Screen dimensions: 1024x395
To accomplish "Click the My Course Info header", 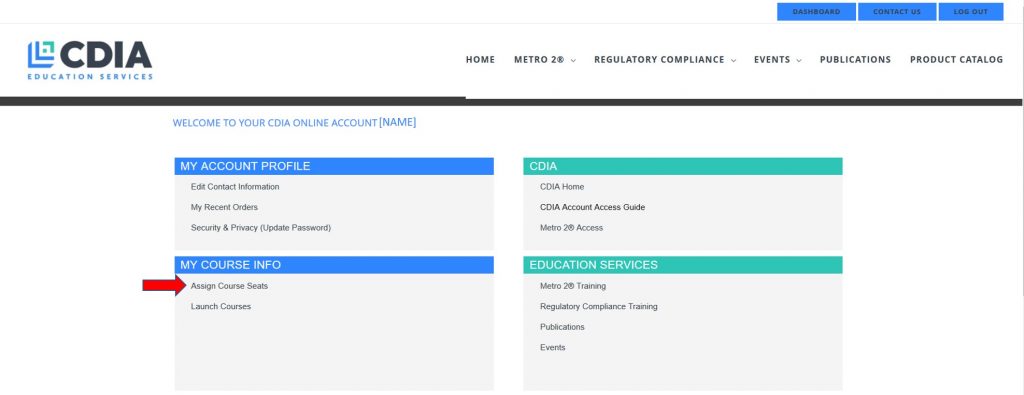I will tap(334, 265).
